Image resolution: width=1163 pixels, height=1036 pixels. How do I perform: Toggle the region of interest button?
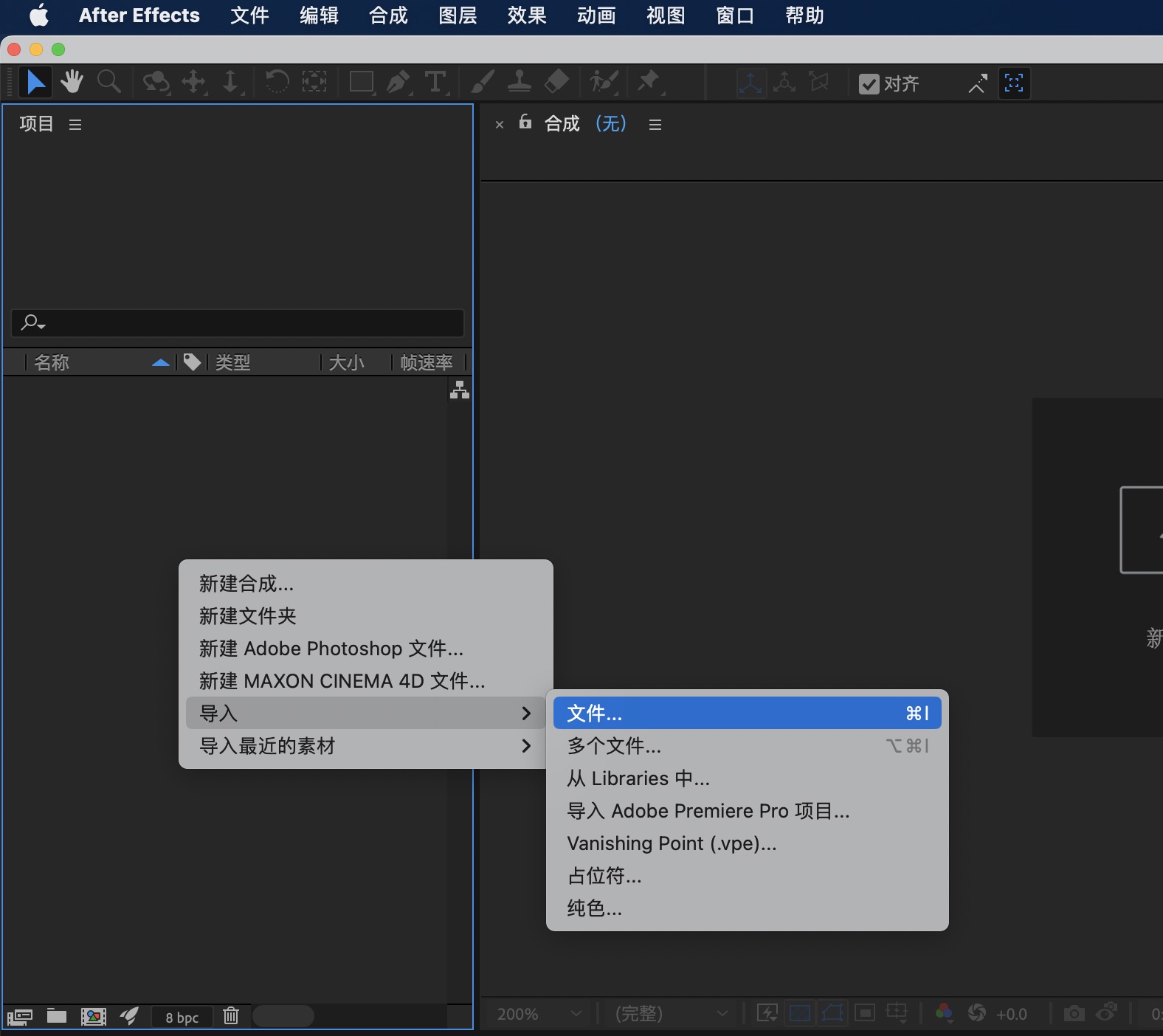pyautogui.click(x=865, y=1013)
